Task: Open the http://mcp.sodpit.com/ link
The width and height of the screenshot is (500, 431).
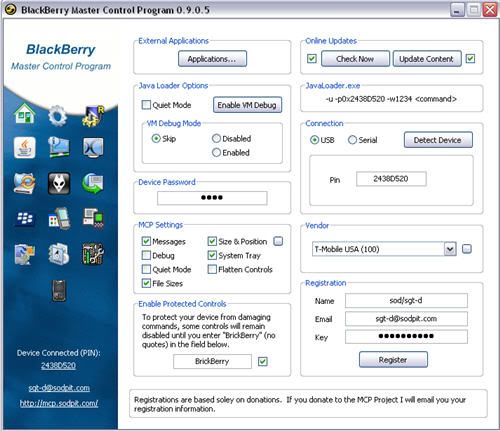Action: pyautogui.click(x=59, y=403)
